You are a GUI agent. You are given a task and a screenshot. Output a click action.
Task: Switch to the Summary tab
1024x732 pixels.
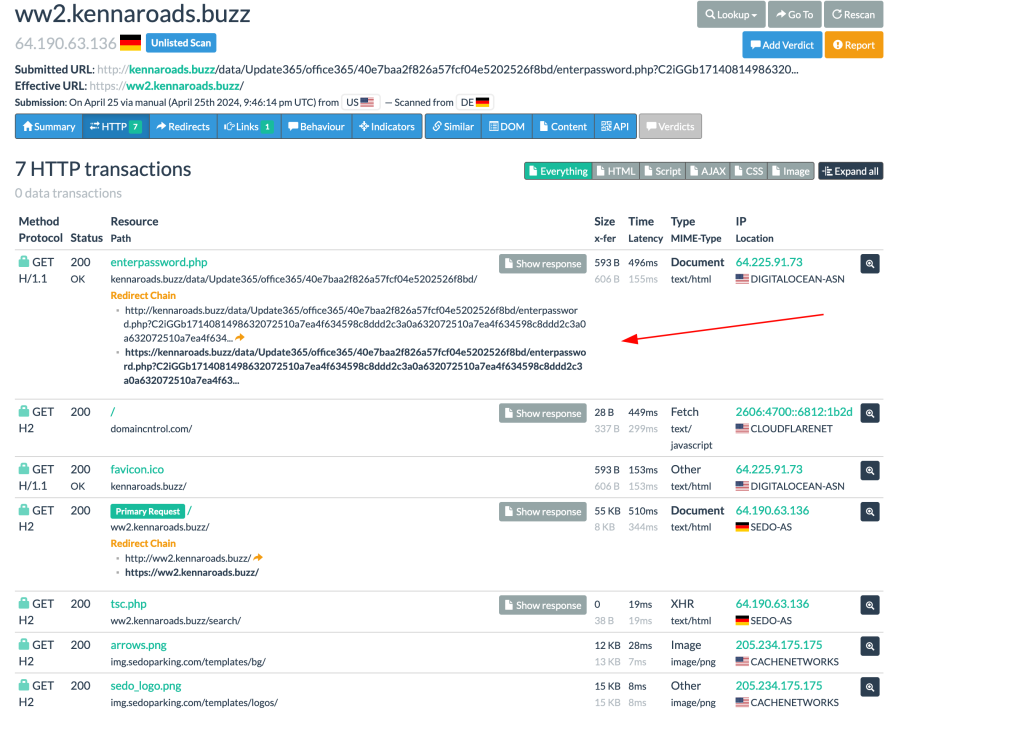49,127
